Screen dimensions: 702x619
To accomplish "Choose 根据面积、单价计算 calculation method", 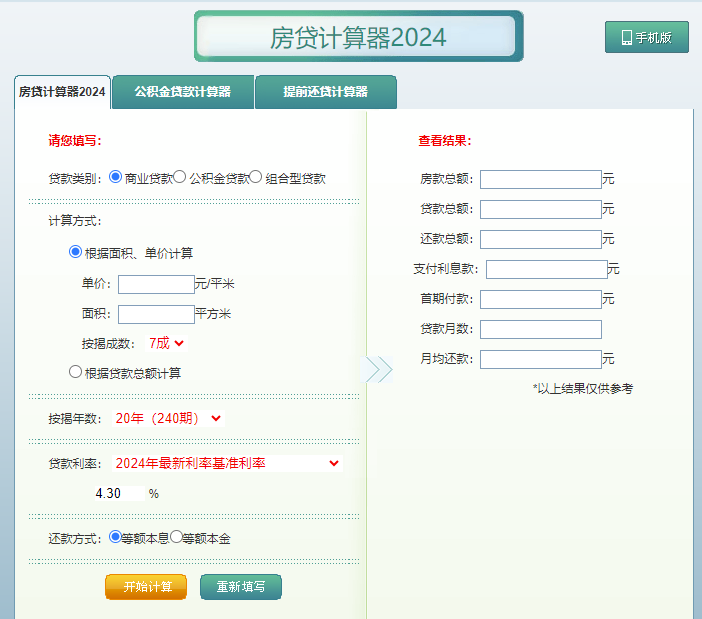I will point(75,252).
